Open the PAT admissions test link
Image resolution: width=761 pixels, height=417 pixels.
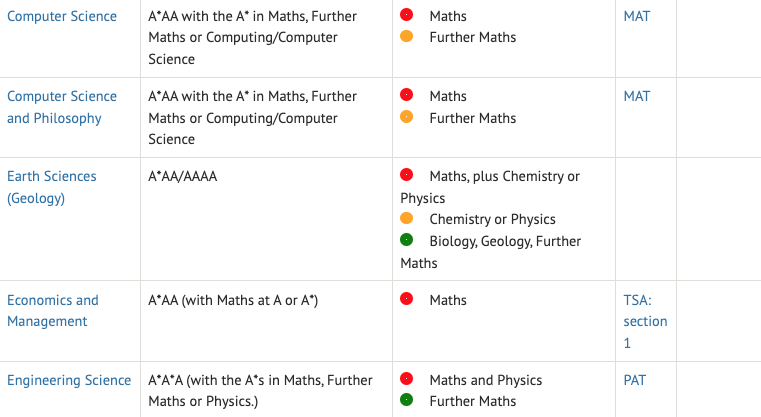point(634,380)
